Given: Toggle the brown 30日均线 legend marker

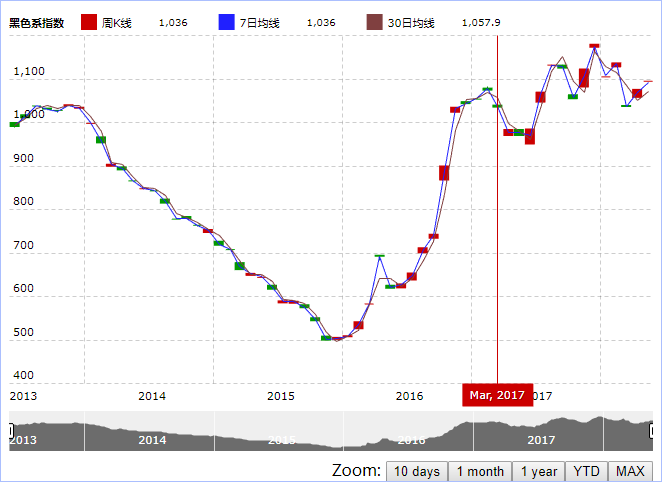Looking at the screenshot, I should click(x=375, y=22).
